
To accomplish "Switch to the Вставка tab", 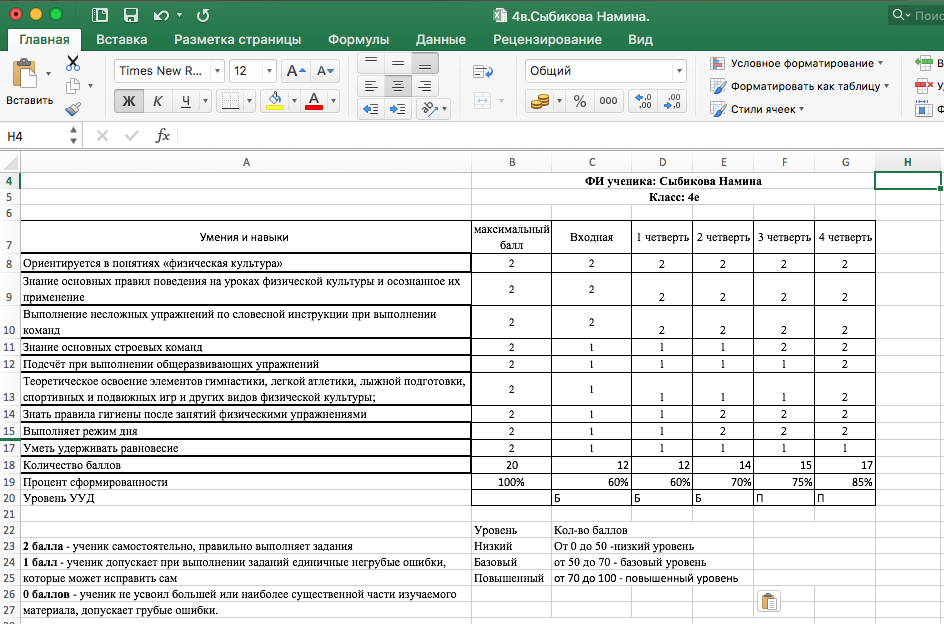I will pyautogui.click(x=122, y=40).
